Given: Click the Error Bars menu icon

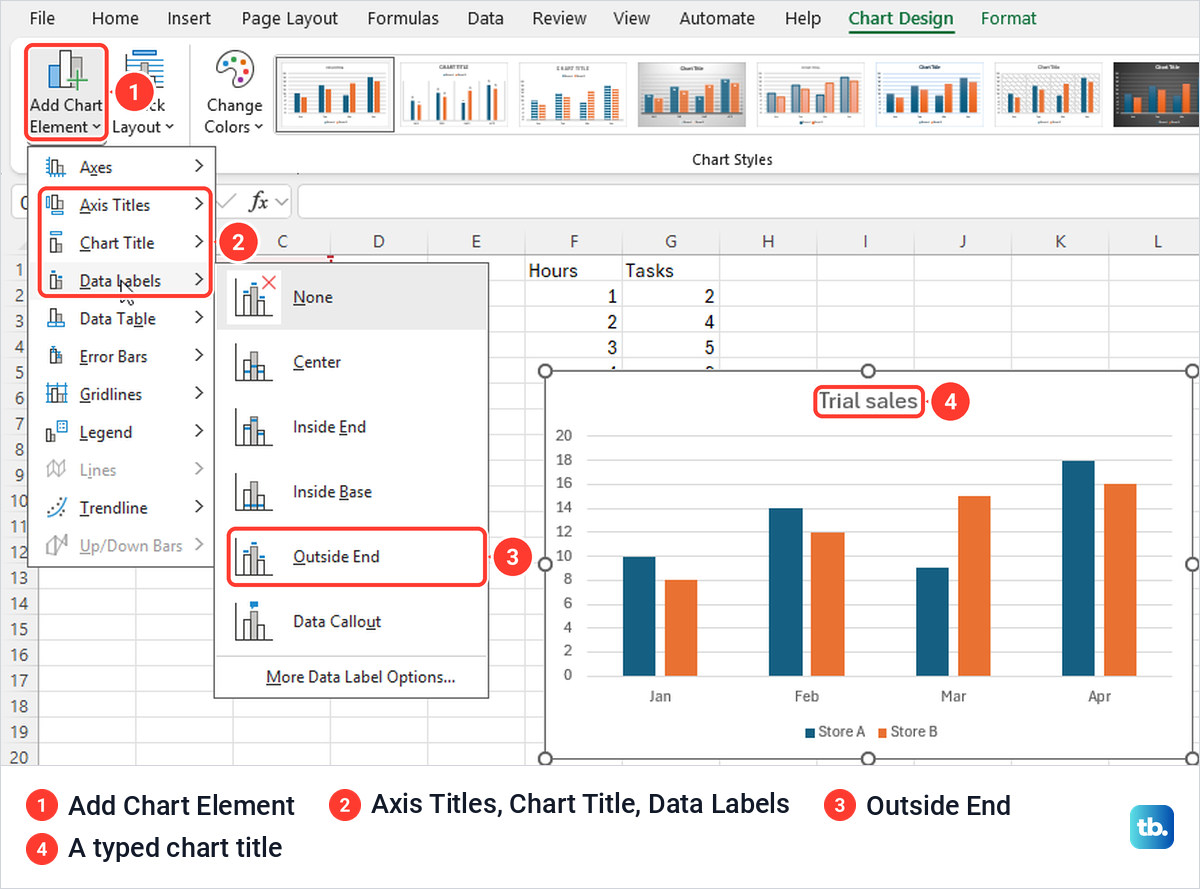Looking at the screenshot, I should 57,356.
